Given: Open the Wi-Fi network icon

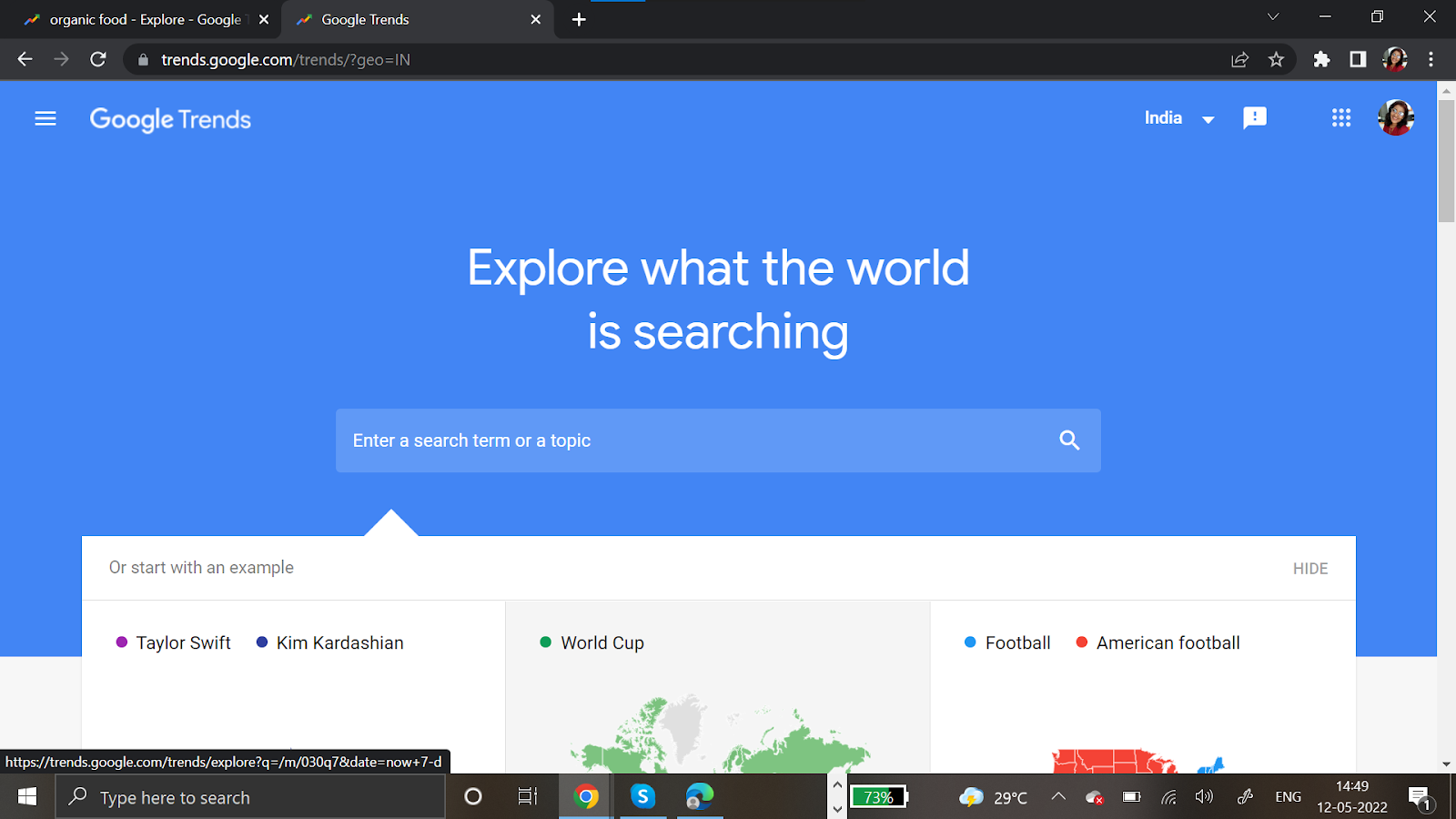Looking at the screenshot, I should pos(1168,797).
